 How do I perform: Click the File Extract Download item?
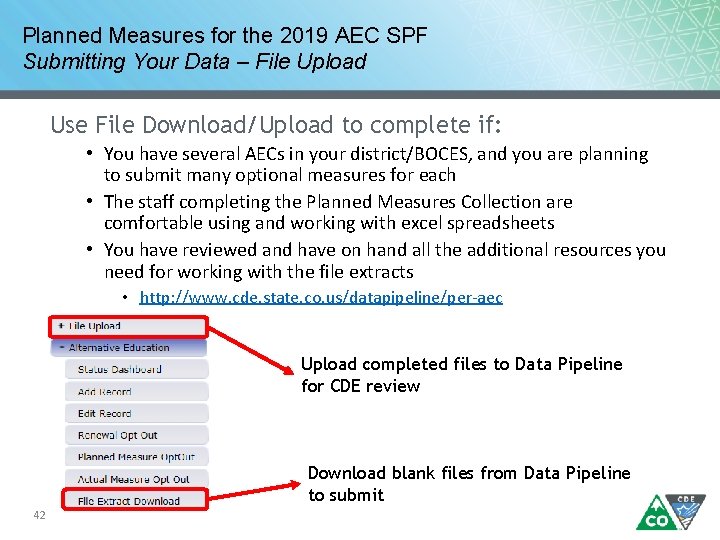click(128, 501)
